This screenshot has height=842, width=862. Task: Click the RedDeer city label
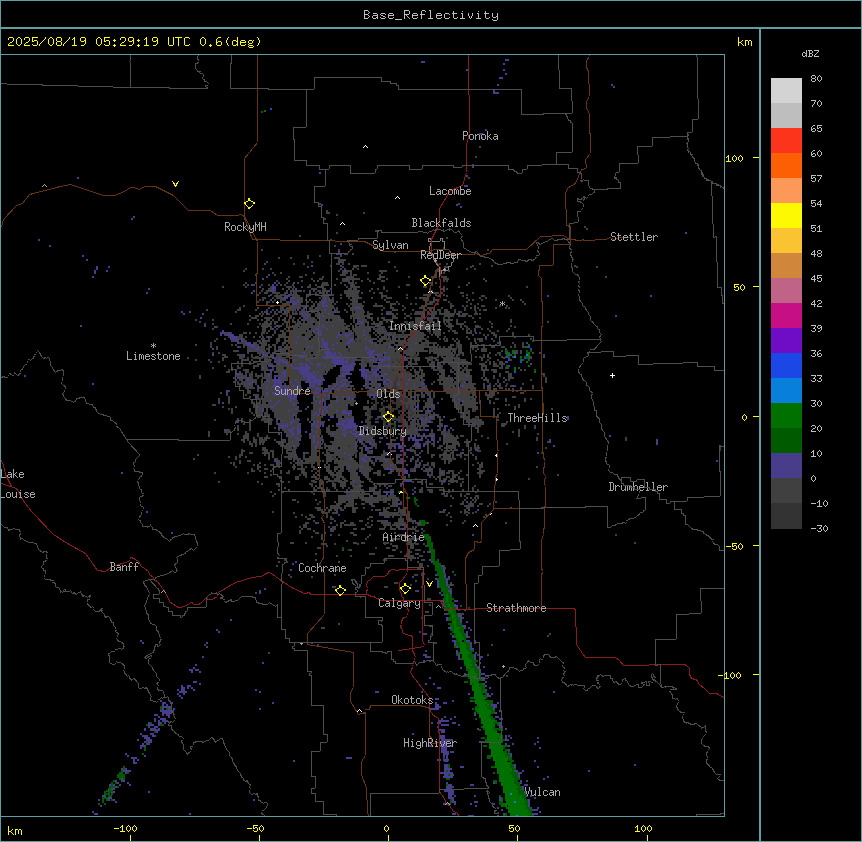tap(440, 255)
